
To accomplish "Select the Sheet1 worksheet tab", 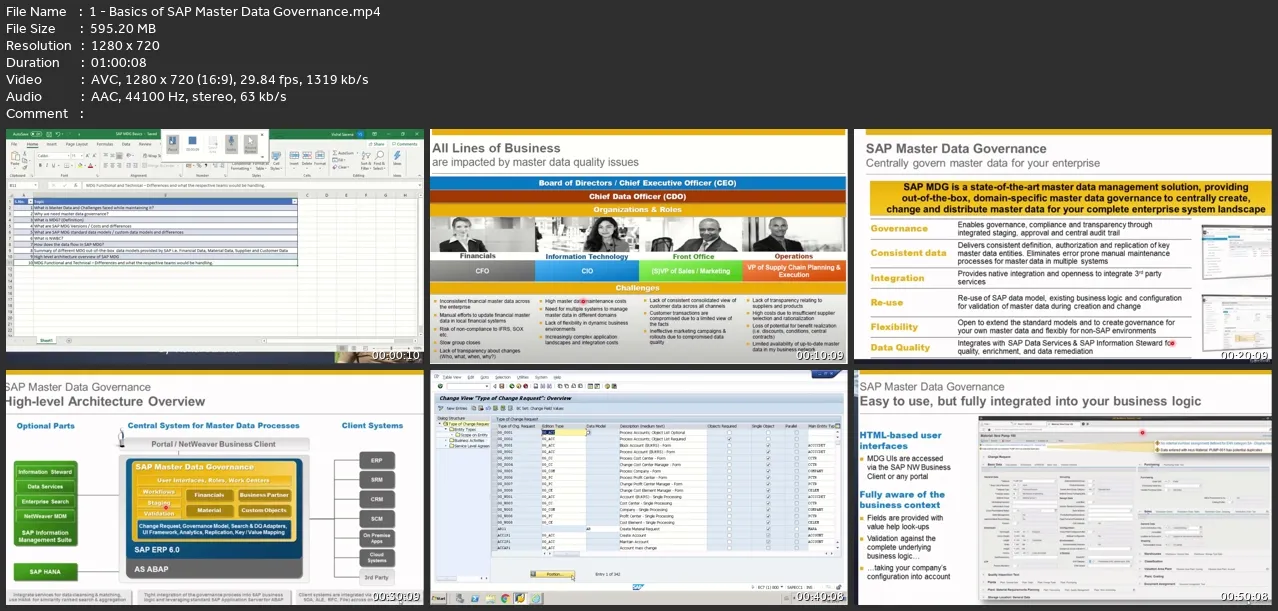I will [46, 340].
